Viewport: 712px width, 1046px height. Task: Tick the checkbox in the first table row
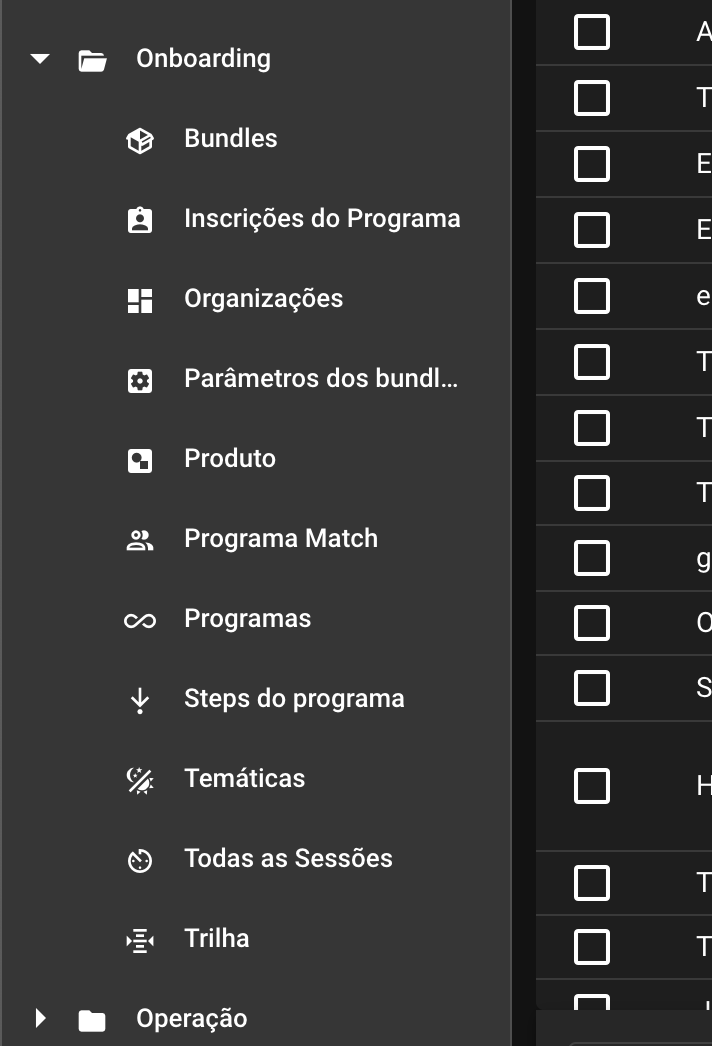pos(592,32)
